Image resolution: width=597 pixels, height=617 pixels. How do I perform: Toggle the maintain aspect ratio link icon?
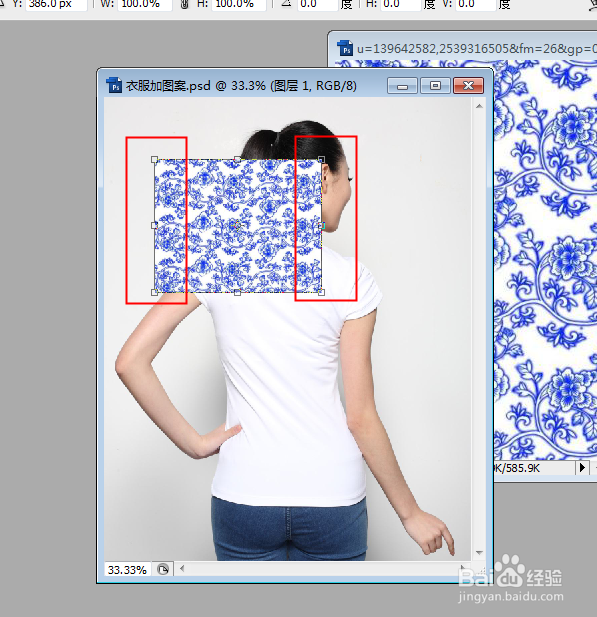(184, 4)
